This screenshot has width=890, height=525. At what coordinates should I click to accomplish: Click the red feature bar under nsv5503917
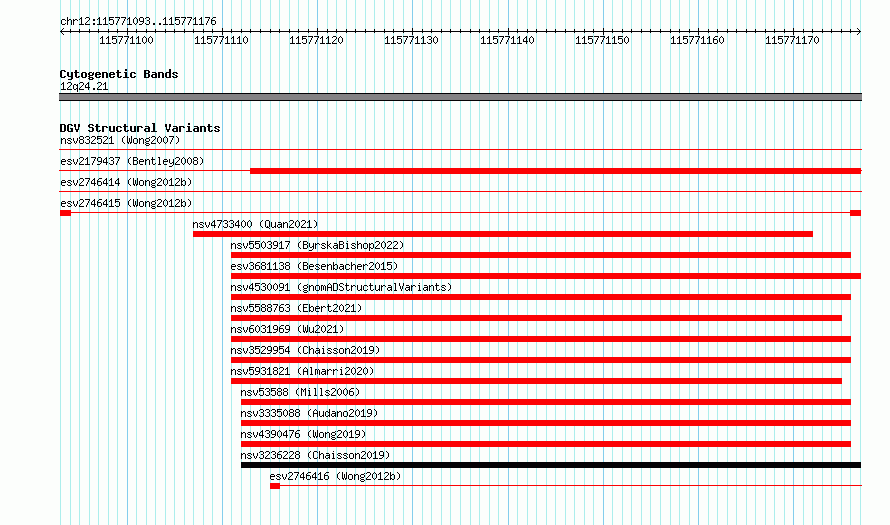coord(541,255)
